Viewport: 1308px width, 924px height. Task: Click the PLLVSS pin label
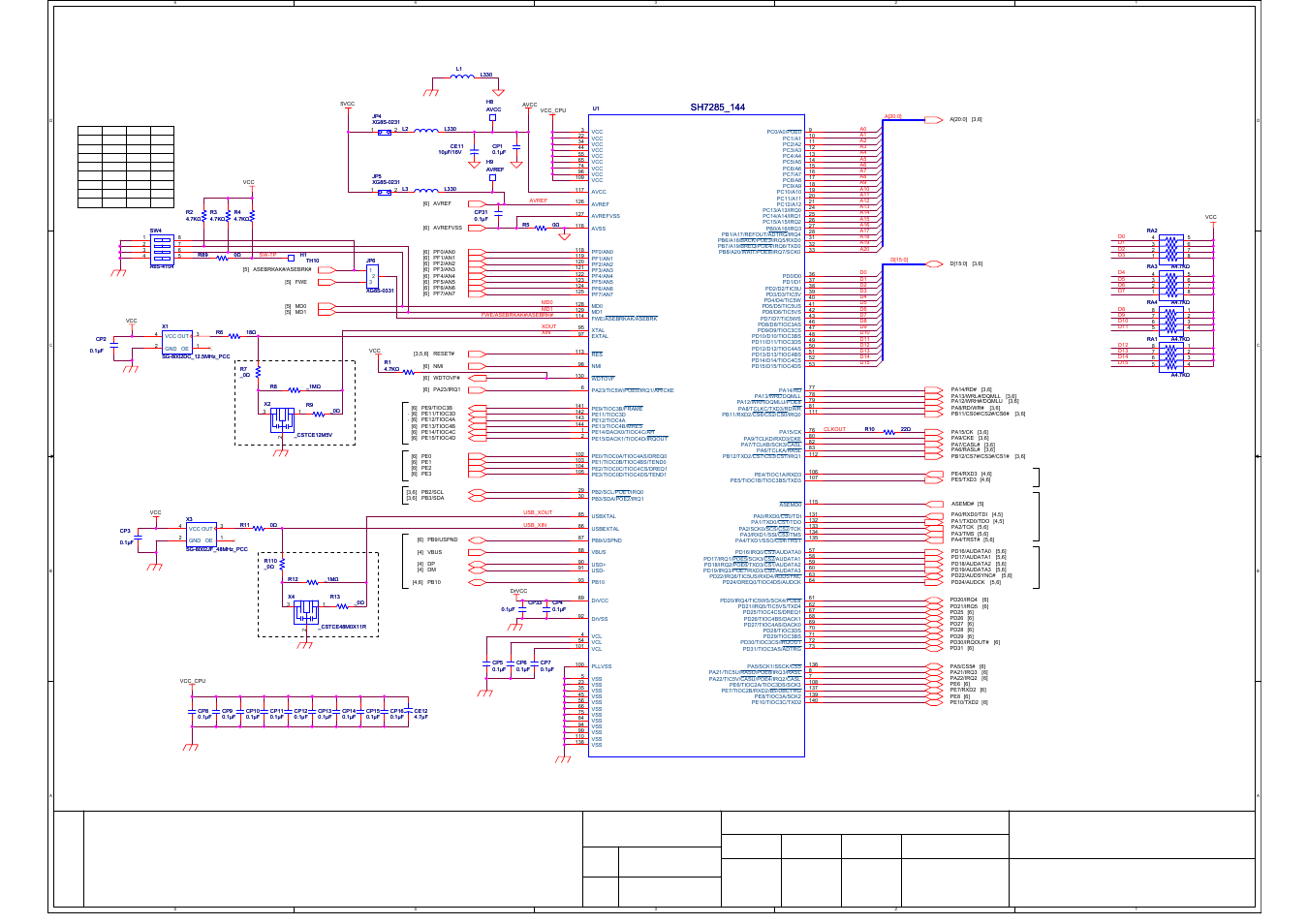pyautogui.click(x=602, y=666)
